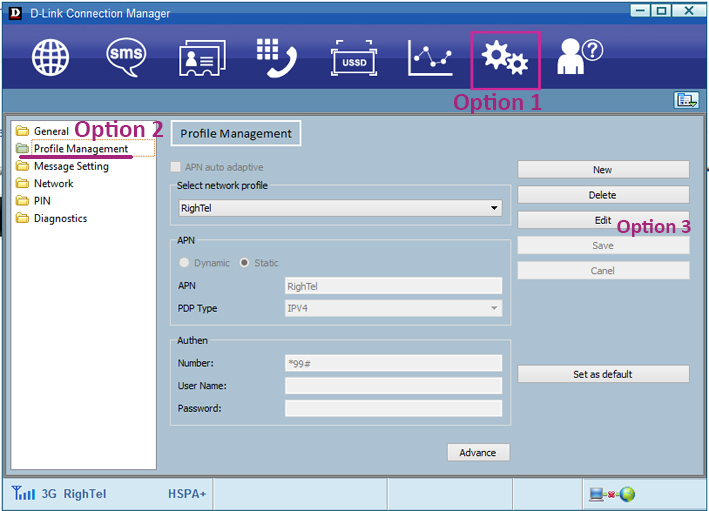Open the statistics graph icon
709x511 pixels.
click(x=430, y=59)
